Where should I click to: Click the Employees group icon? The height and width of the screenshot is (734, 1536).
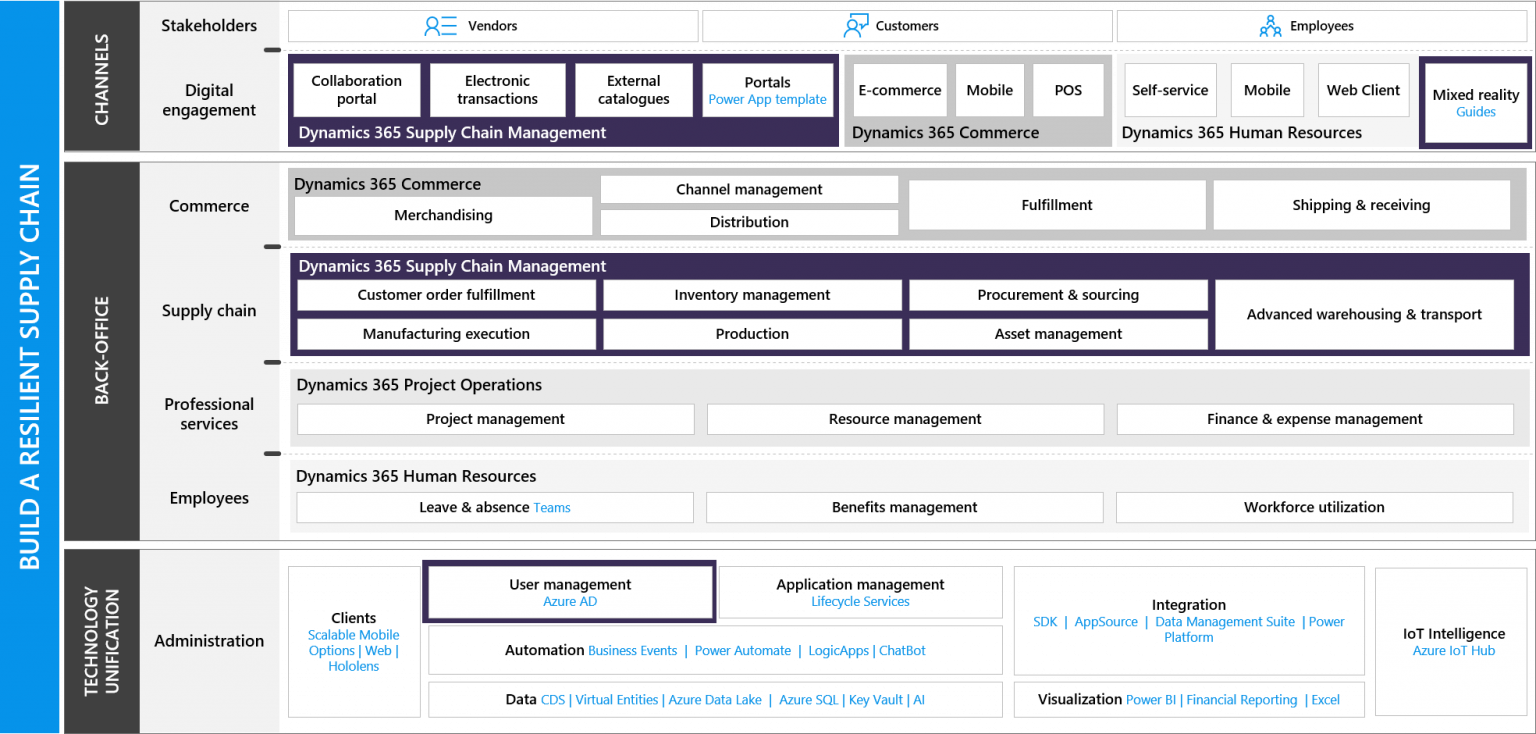pyautogui.click(x=1270, y=25)
